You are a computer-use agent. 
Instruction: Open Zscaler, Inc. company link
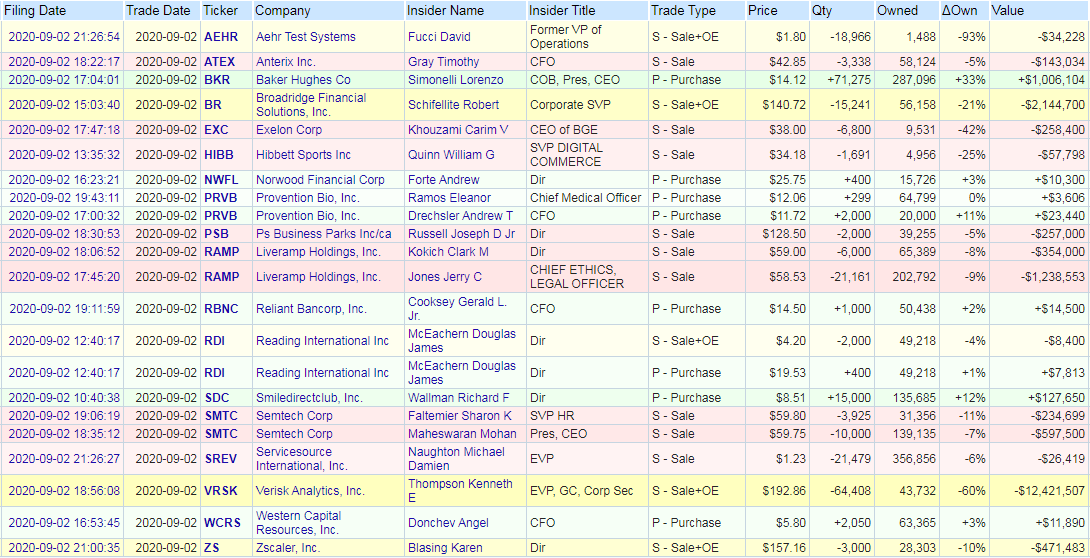pyautogui.click(x=288, y=548)
